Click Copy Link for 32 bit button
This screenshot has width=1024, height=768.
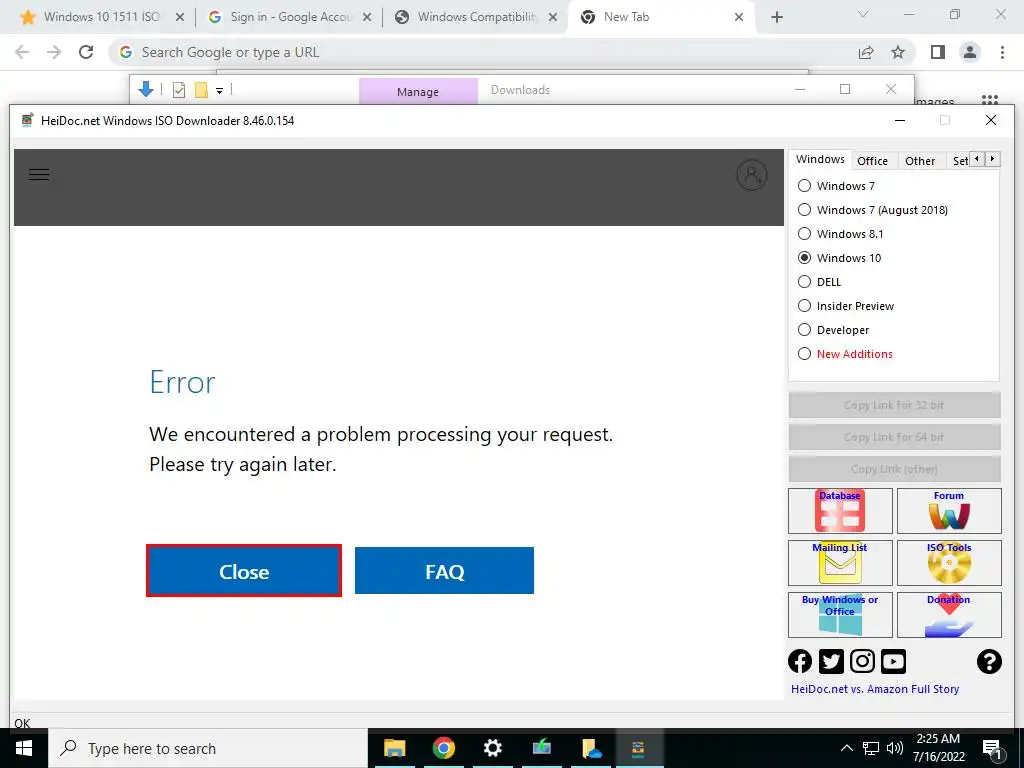894,405
